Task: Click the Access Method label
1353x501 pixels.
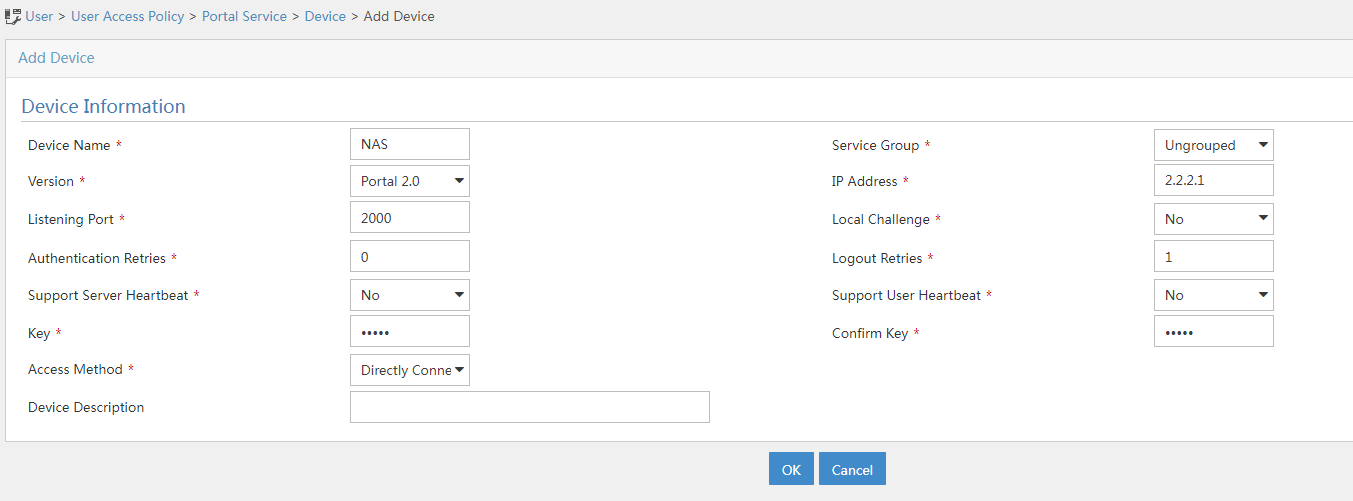Action: [75, 369]
